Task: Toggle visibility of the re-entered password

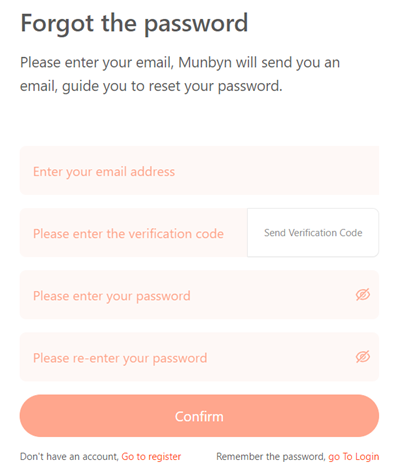Action: pyautogui.click(x=363, y=357)
